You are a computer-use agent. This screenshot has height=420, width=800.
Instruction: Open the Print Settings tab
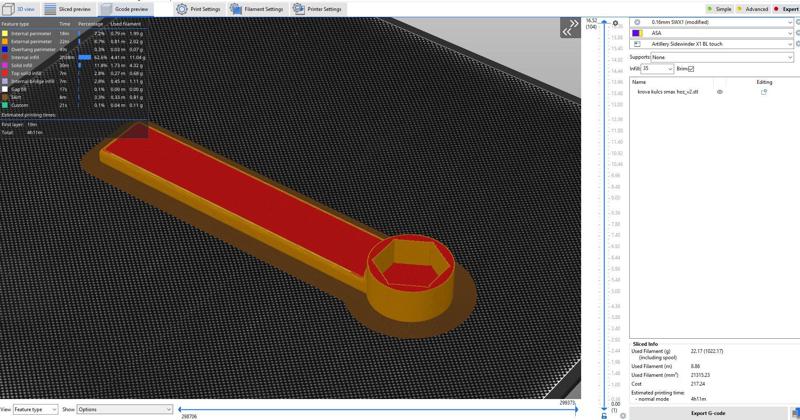click(199, 9)
